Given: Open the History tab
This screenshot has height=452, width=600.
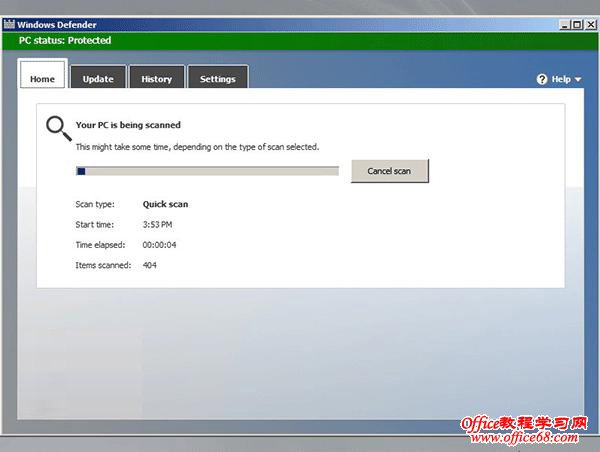Looking at the screenshot, I should [x=157, y=78].
